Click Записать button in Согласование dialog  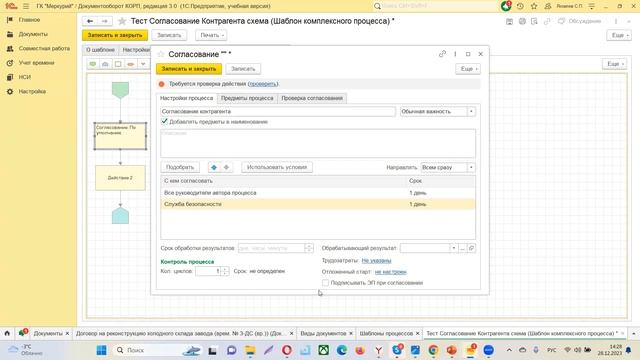click(243, 69)
